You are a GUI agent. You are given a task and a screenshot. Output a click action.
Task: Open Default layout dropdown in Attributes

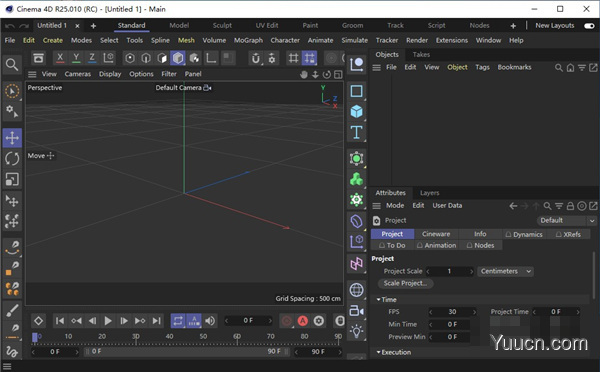coord(566,220)
